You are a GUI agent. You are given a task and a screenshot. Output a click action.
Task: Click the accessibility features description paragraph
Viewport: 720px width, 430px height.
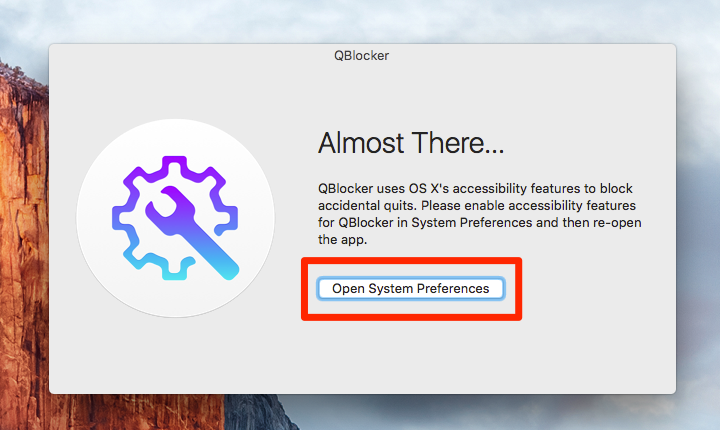point(479,214)
